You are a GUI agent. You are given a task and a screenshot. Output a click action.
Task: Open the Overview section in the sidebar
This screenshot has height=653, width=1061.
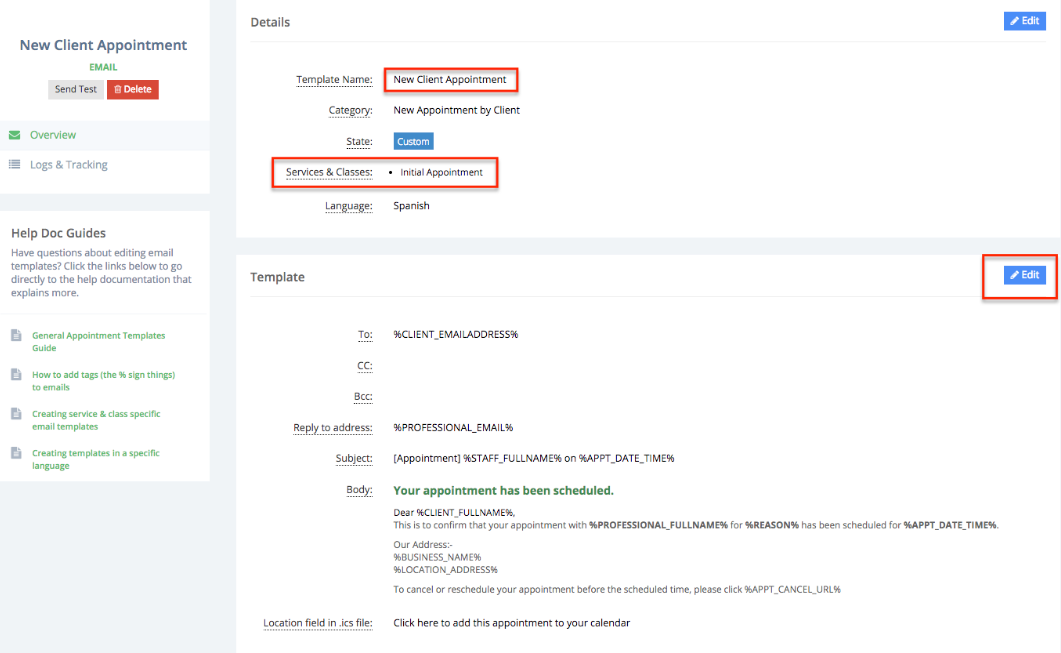53,135
